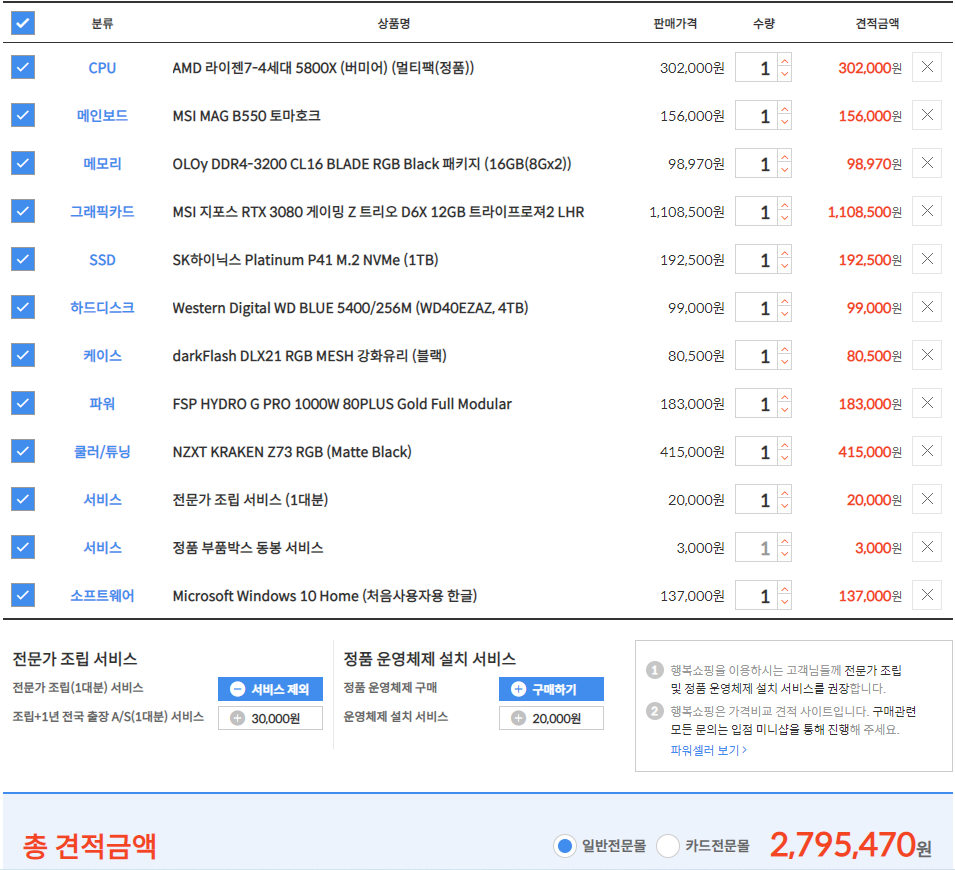The width and height of the screenshot is (955, 870).
Task: Click product name AMD 라이젠7-4세대 5800X
Action: click(323, 68)
